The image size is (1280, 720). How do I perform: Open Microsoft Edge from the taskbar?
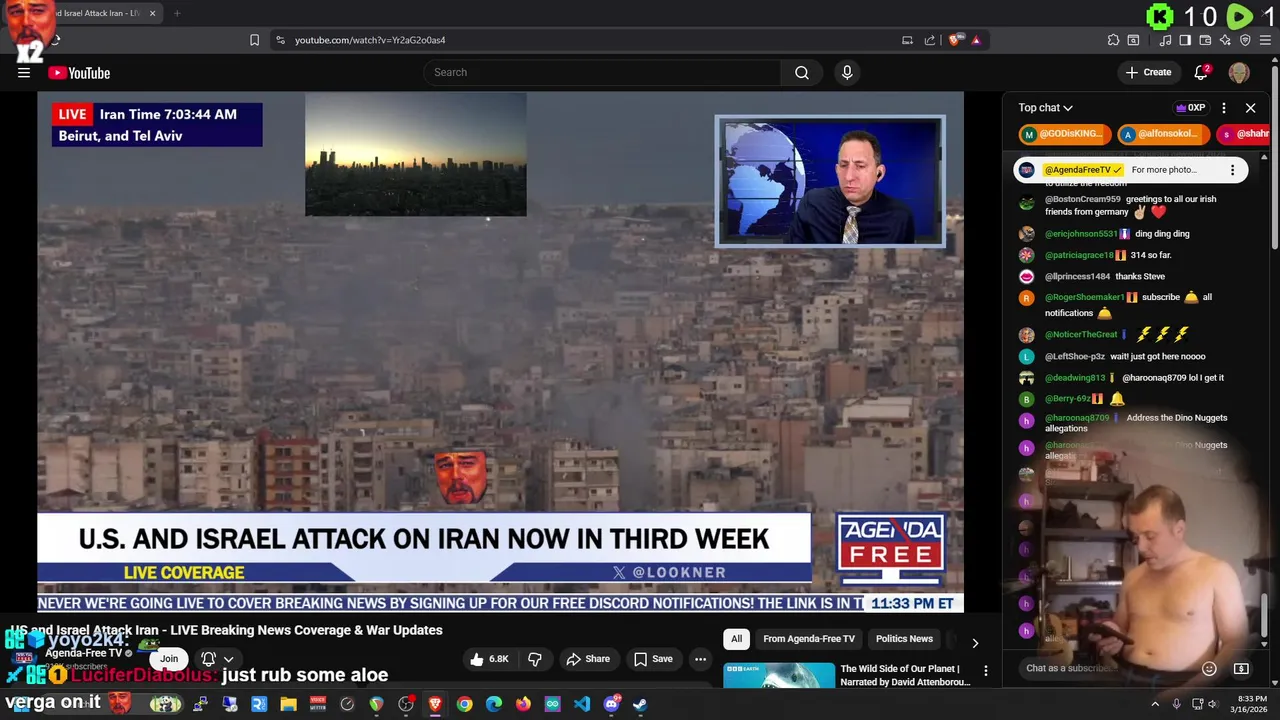[494, 704]
